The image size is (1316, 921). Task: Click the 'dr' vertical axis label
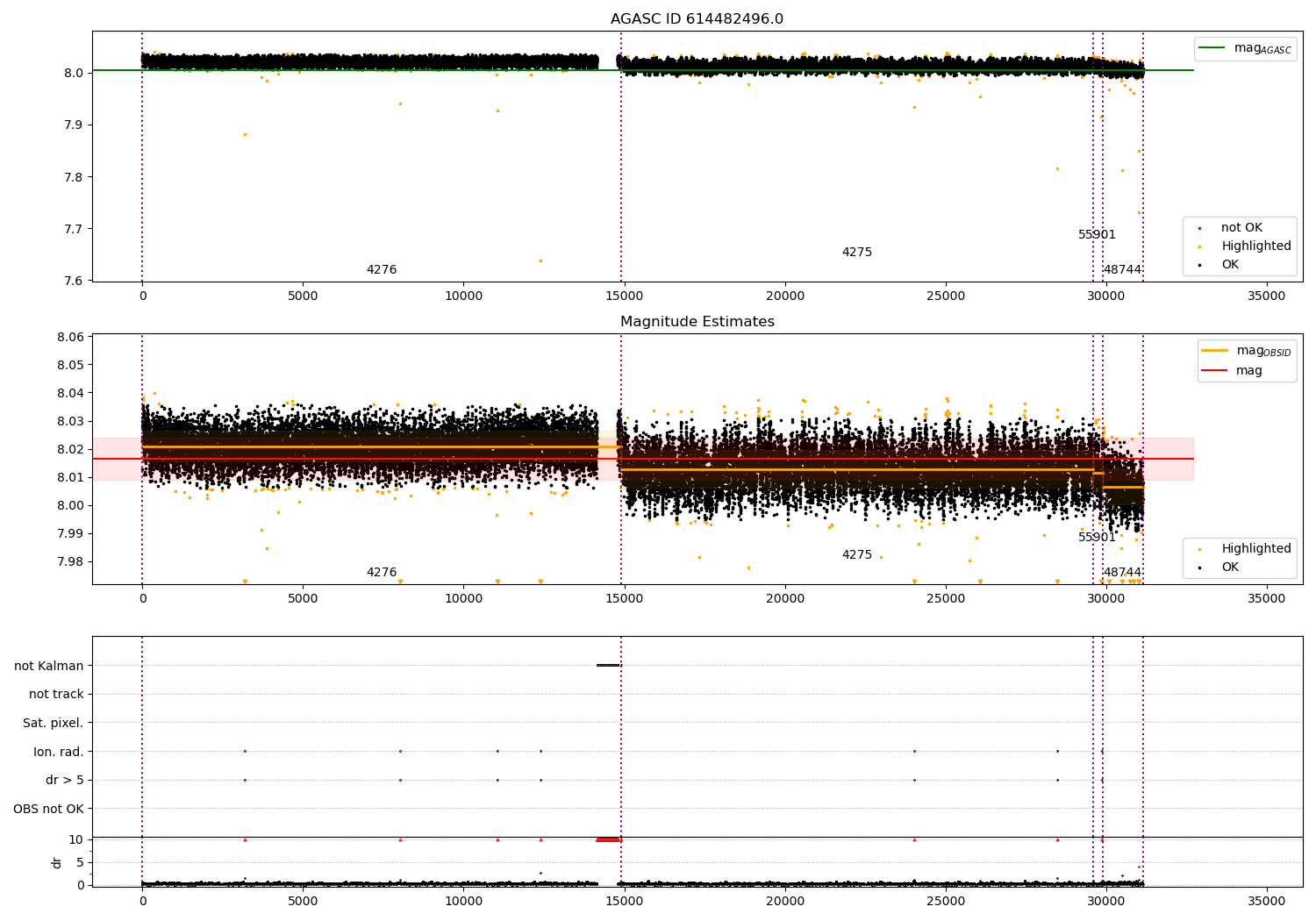[x=57, y=862]
